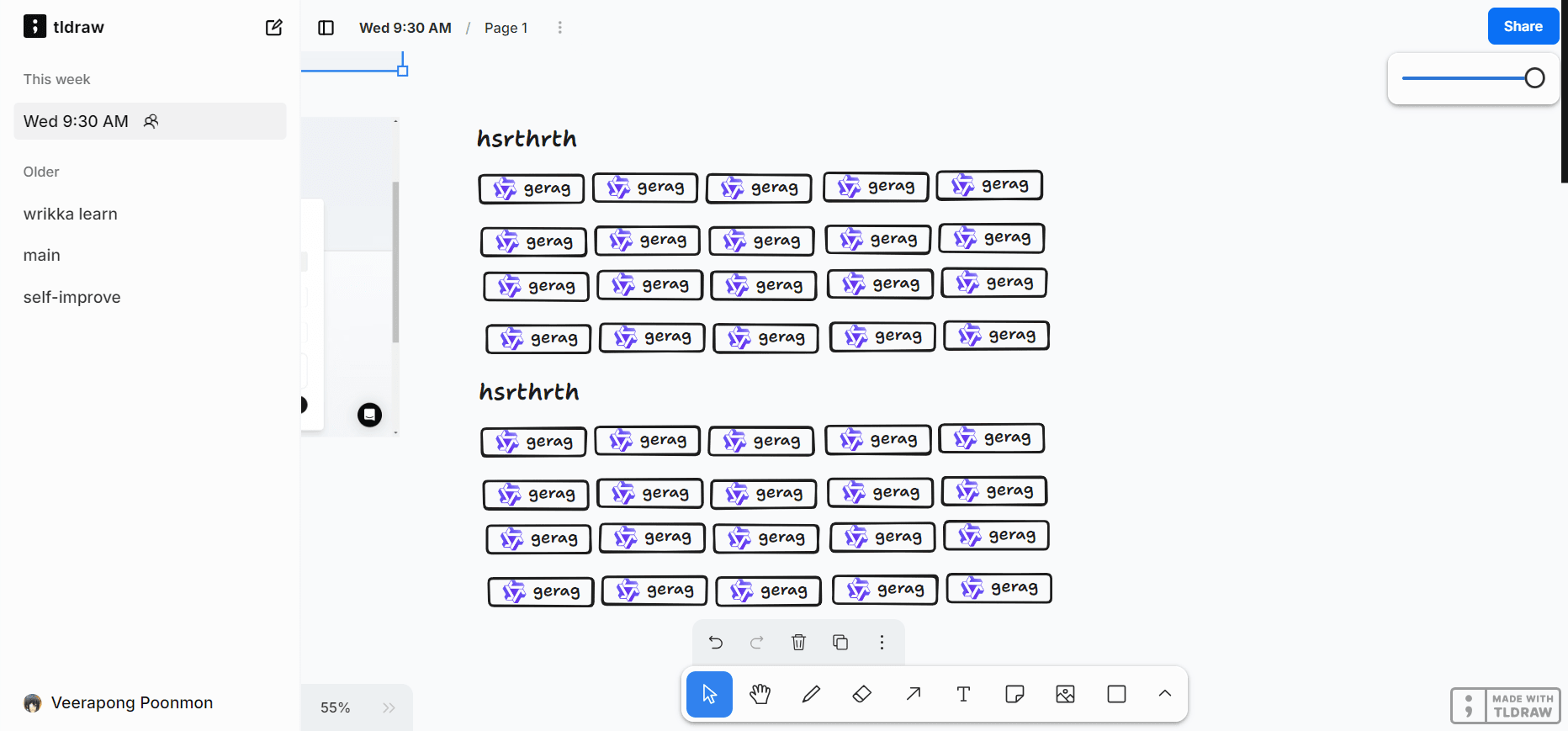This screenshot has width=1568, height=731.
Task: Create a new file with edit icon
Action: pos(274,27)
